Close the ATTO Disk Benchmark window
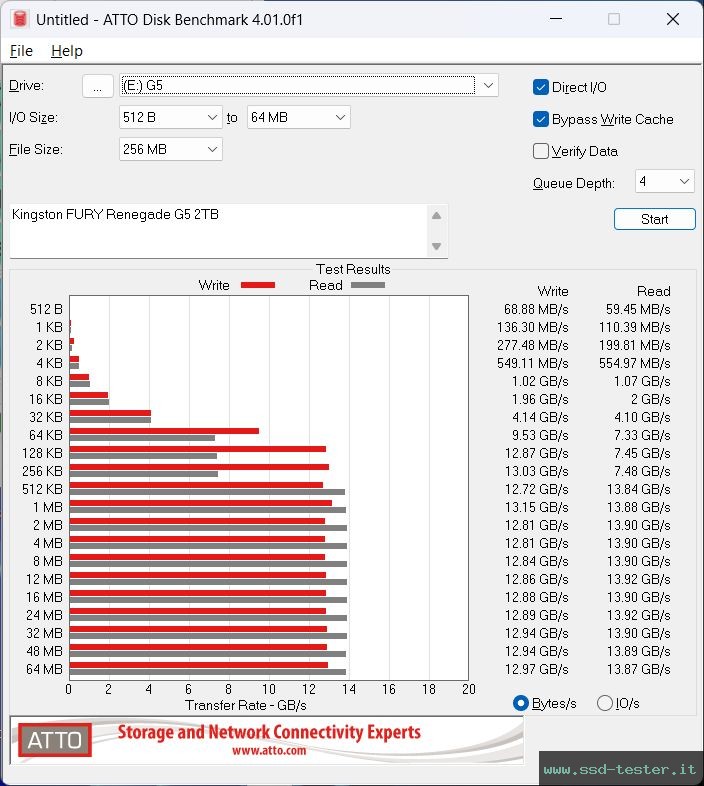The height and width of the screenshot is (786, 704). tap(673, 19)
